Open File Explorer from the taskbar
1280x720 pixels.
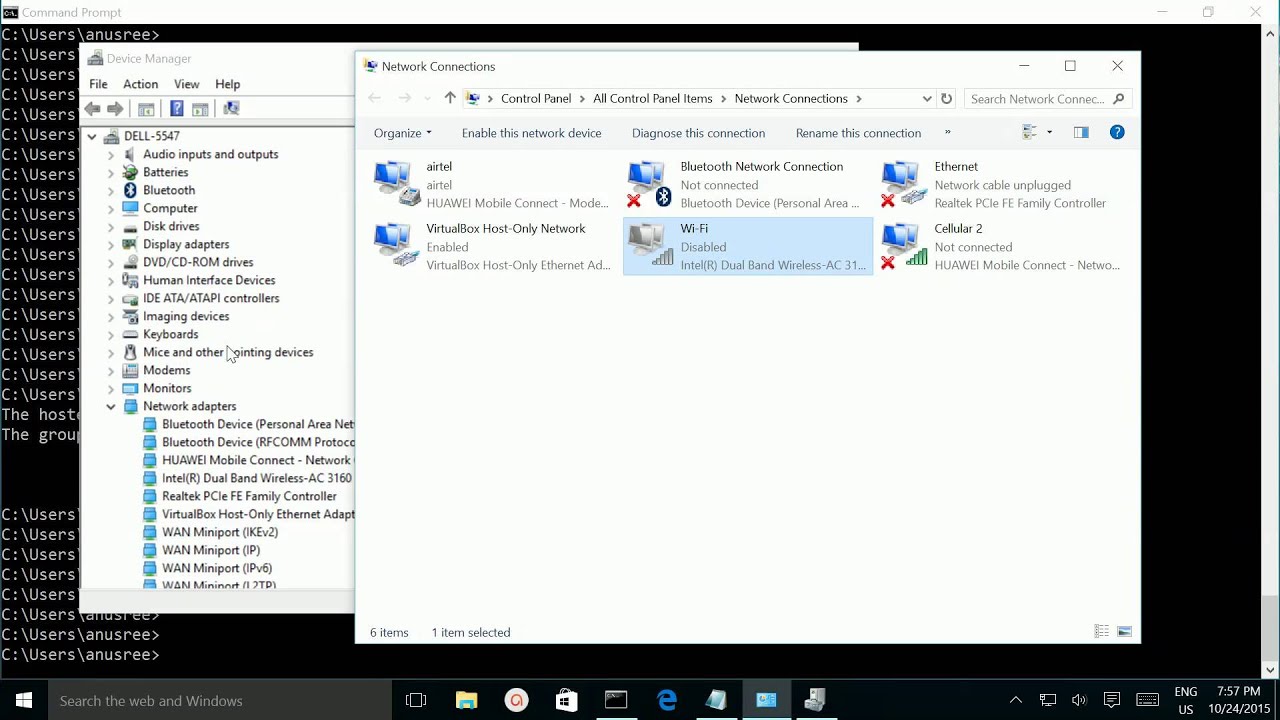[x=466, y=700]
